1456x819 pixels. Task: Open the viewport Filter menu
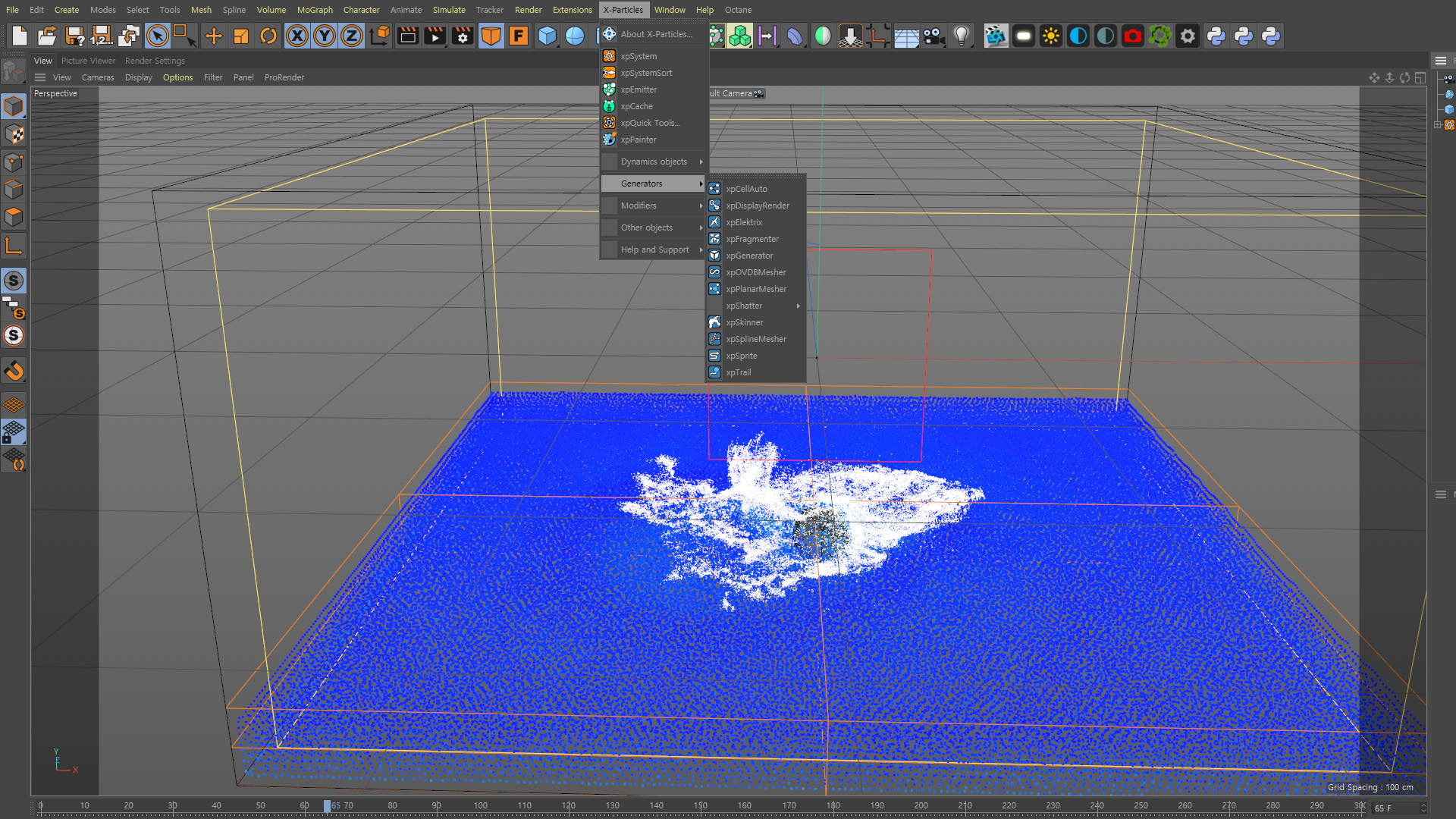[213, 77]
